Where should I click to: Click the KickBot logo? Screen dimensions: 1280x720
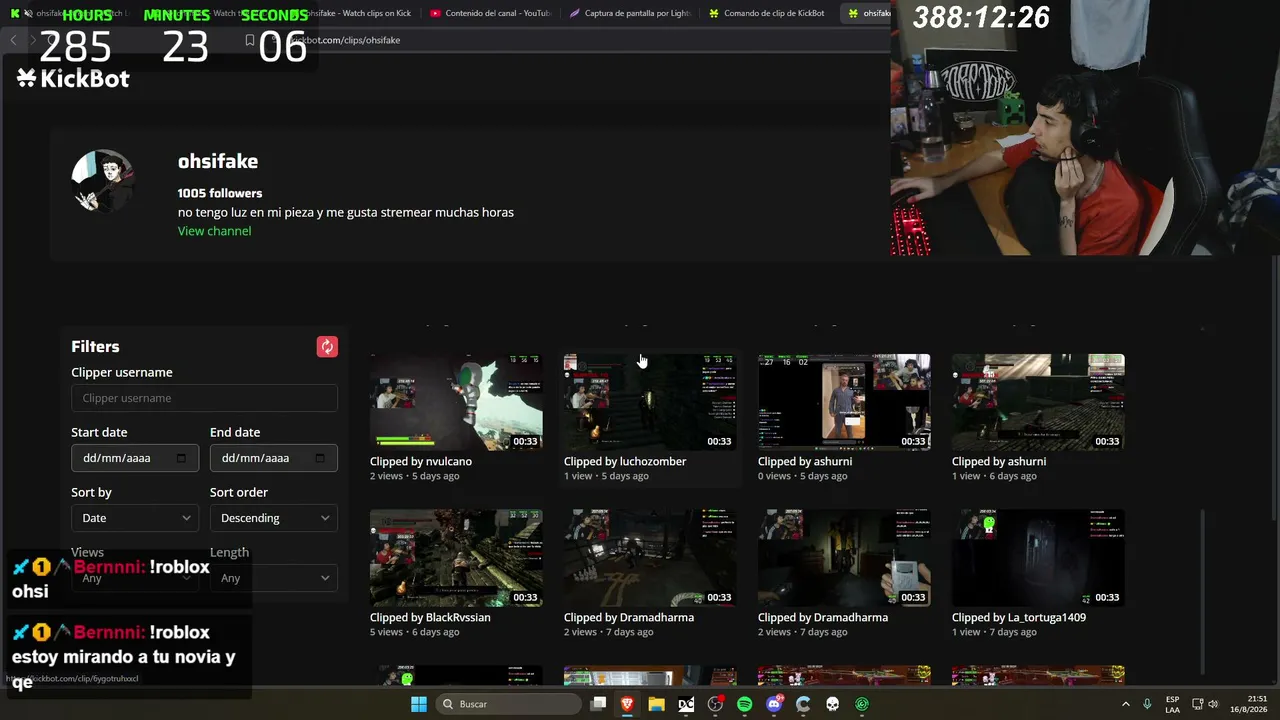coord(73,78)
